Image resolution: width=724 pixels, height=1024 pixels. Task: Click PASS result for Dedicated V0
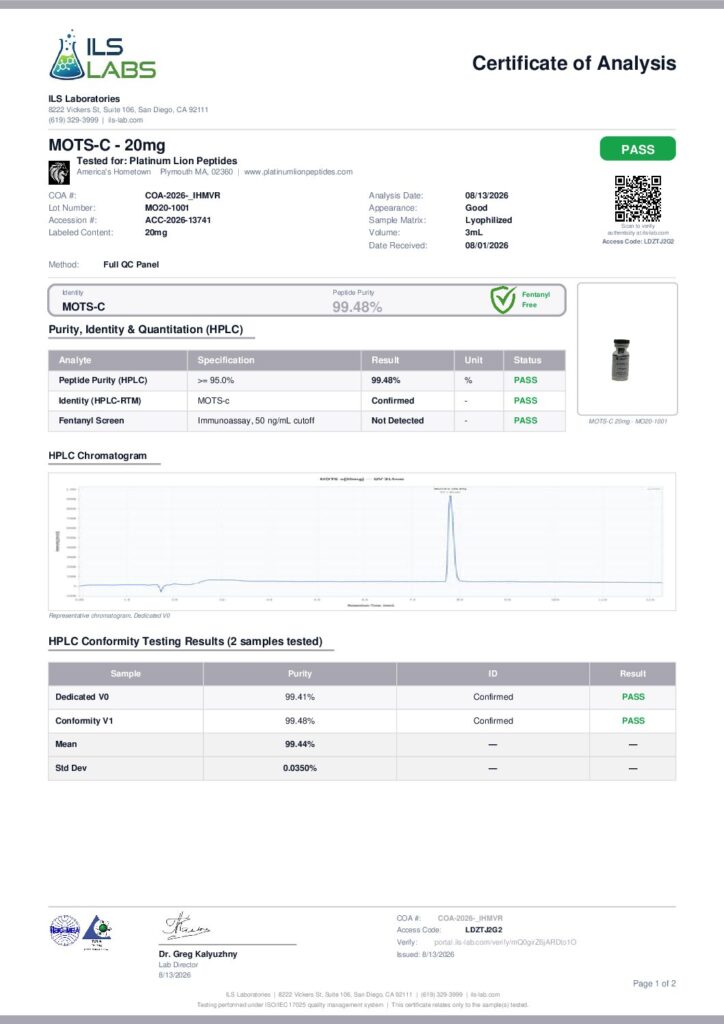coord(633,697)
